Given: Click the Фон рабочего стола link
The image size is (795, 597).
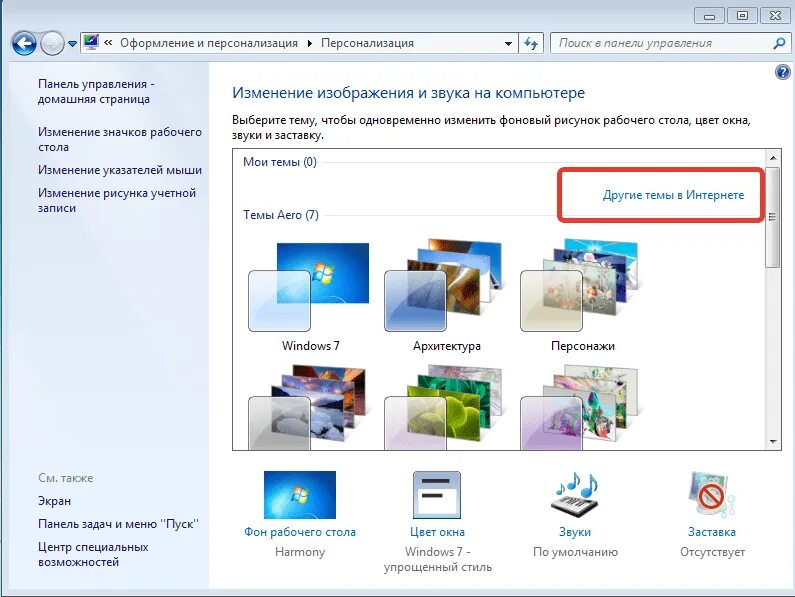Looking at the screenshot, I should 300,532.
